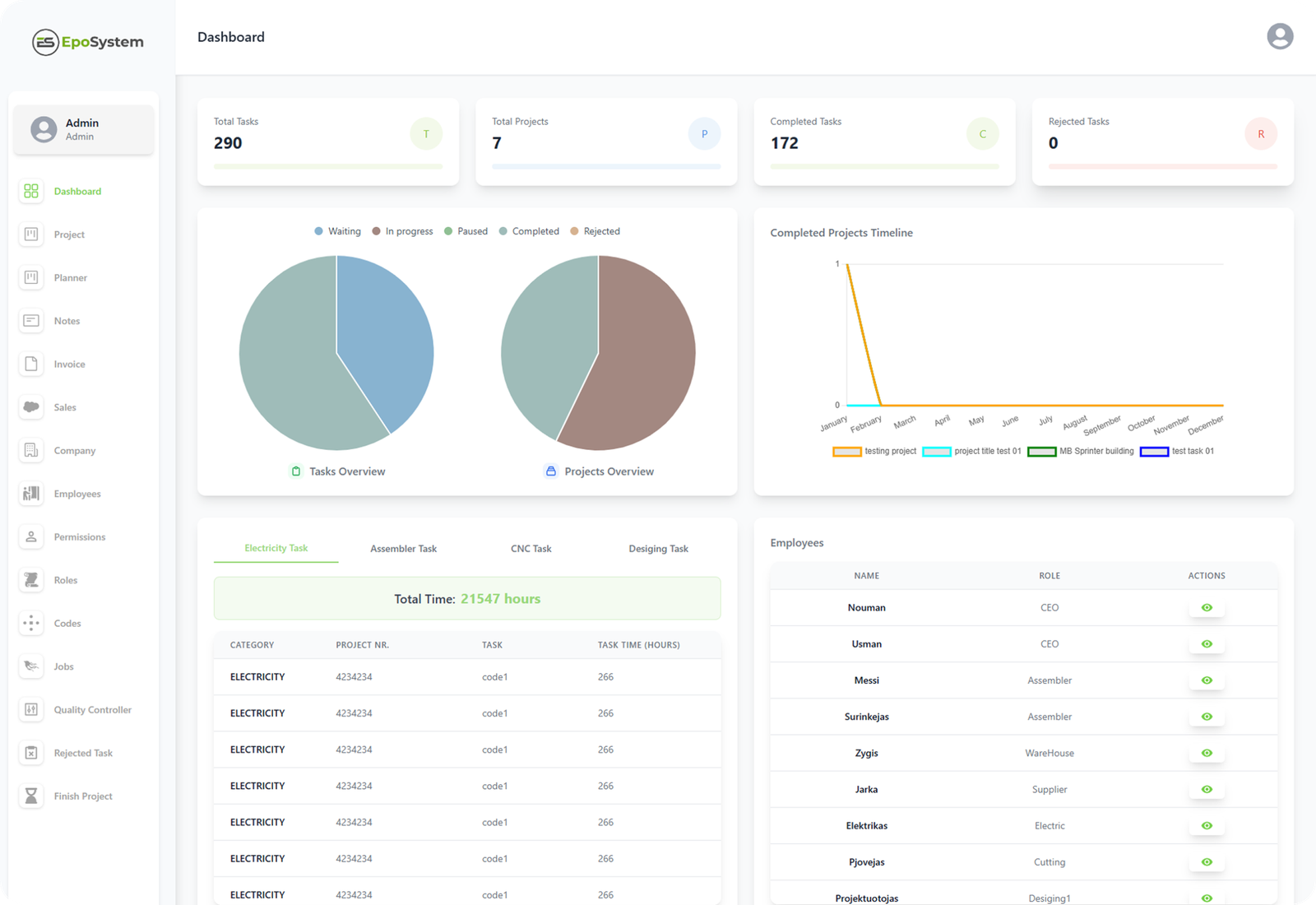Click eye icon for Messi row
Viewport: 1316px width, 905px height.
click(x=1206, y=680)
